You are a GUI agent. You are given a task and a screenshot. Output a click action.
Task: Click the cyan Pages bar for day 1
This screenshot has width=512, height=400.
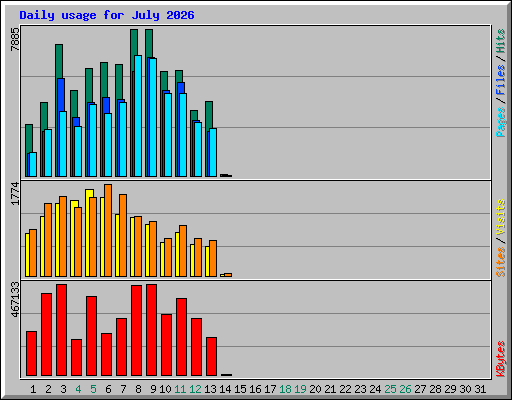[33, 165]
